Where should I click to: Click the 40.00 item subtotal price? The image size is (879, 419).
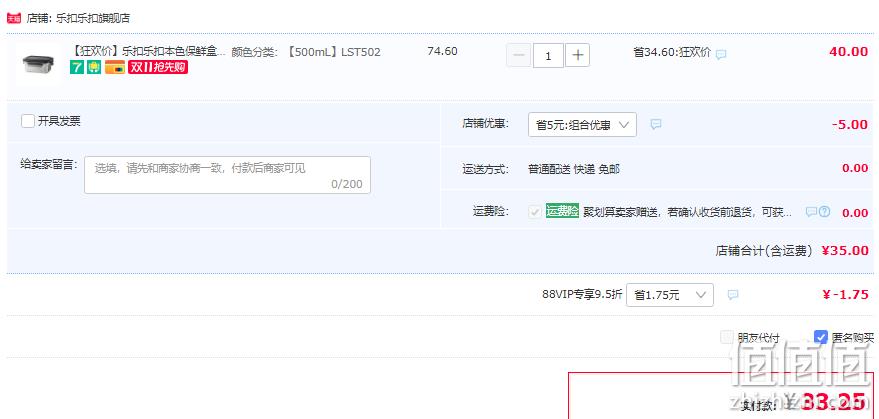(x=848, y=52)
